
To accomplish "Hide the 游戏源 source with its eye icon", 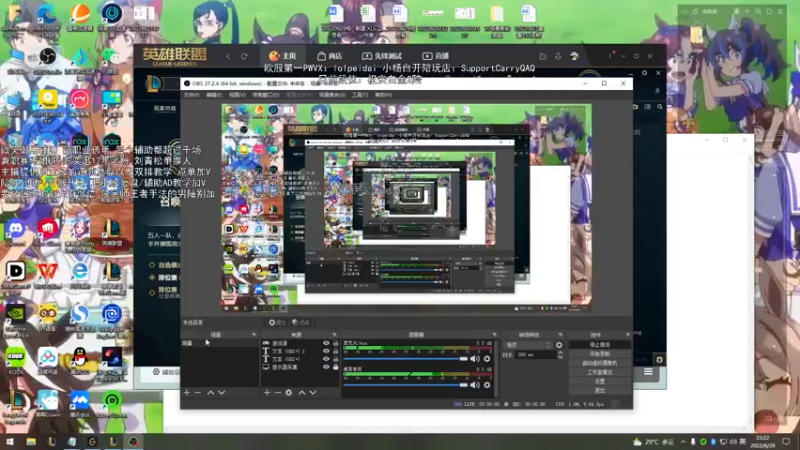I will 326,343.
